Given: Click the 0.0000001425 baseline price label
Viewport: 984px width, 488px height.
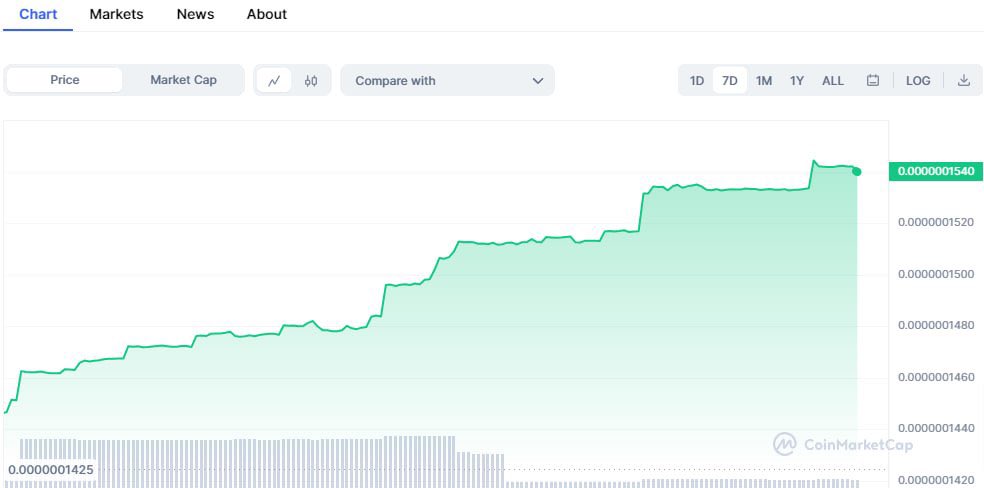Looking at the screenshot, I should click(x=51, y=469).
